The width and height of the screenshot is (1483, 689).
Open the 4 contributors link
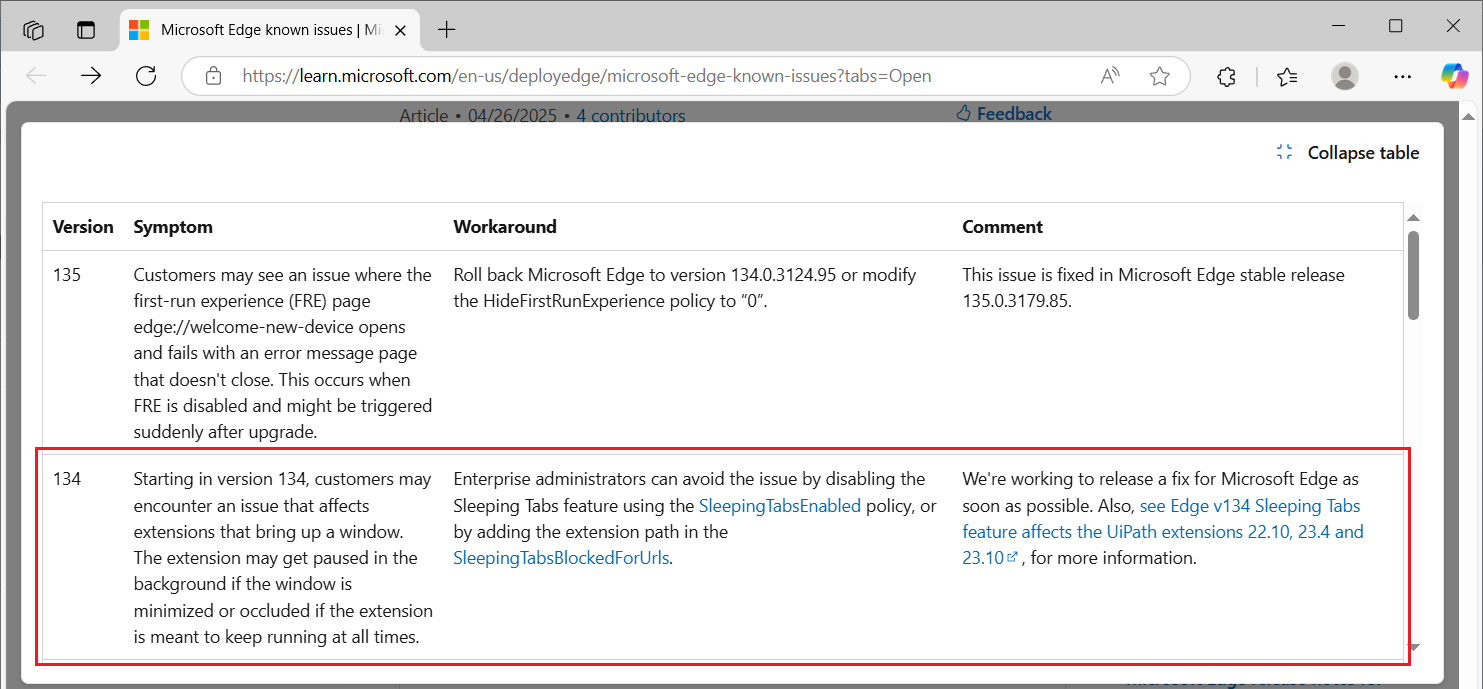click(x=631, y=115)
